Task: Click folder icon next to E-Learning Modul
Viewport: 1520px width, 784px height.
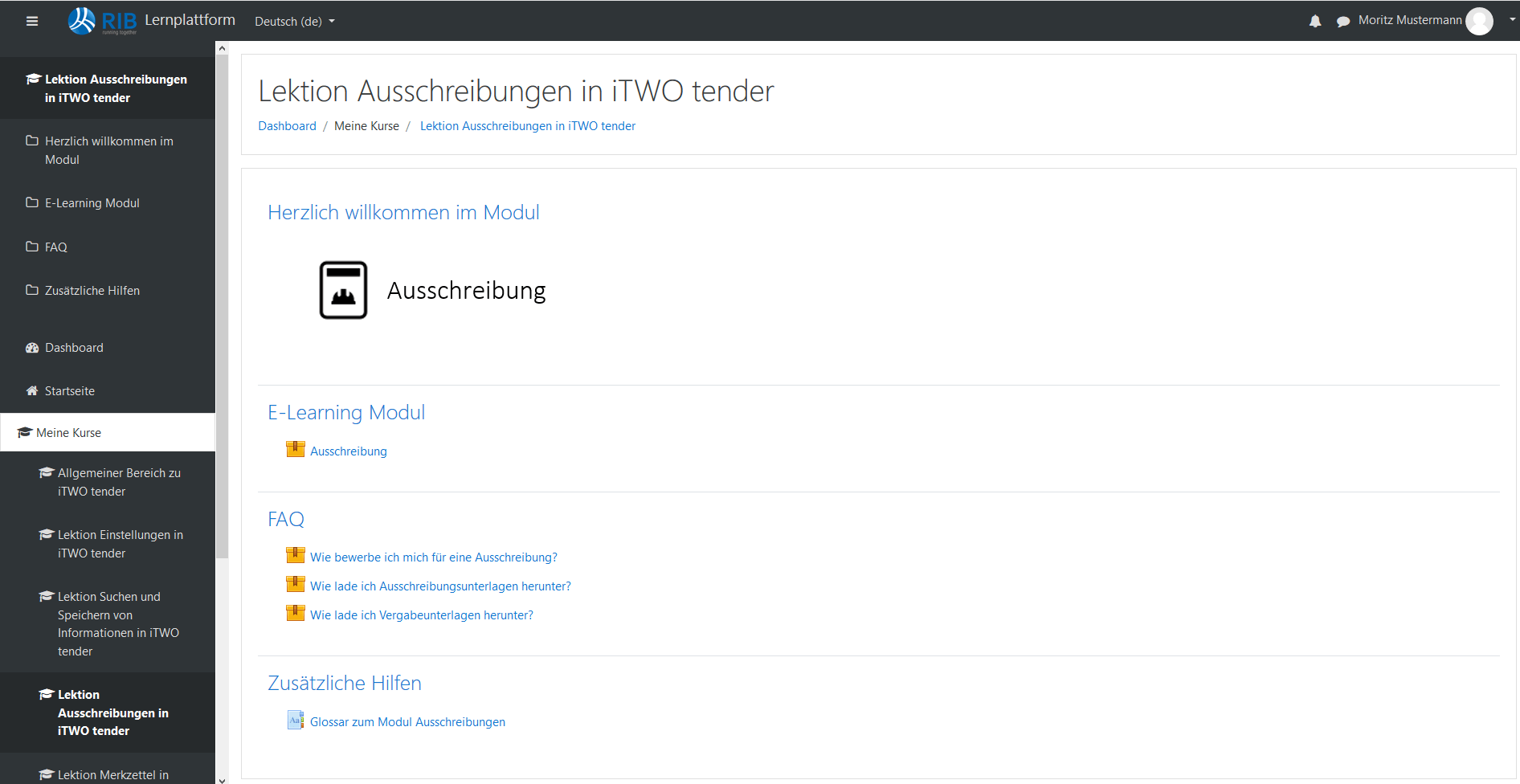Action: point(32,202)
